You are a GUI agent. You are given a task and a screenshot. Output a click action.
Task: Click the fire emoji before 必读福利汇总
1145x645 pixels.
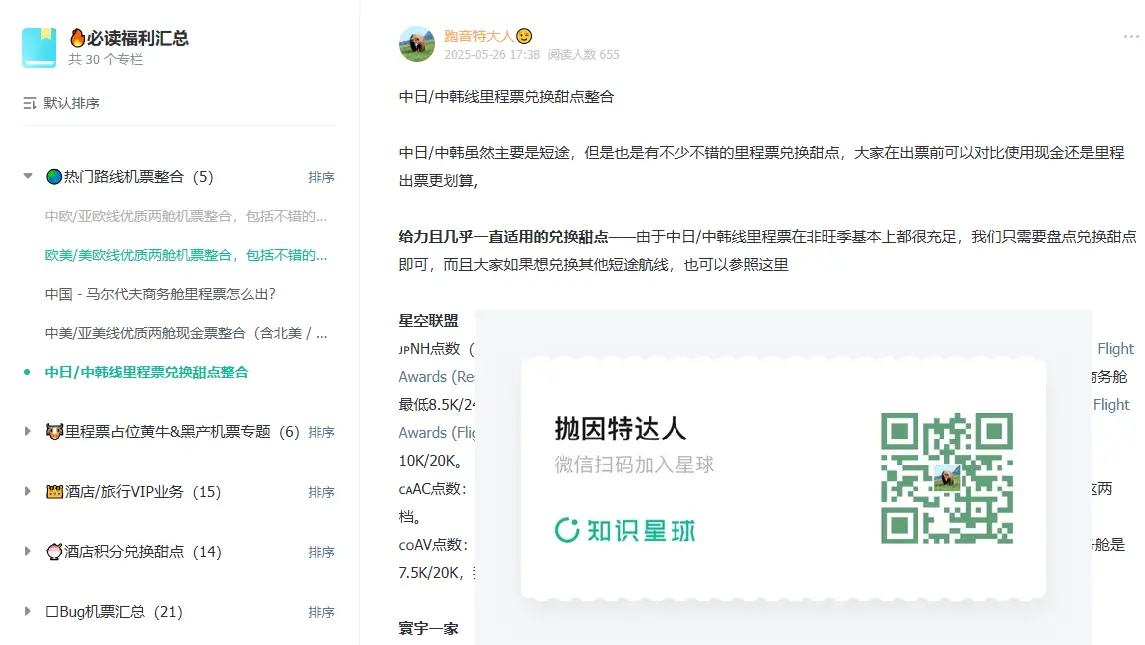(77, 38)
